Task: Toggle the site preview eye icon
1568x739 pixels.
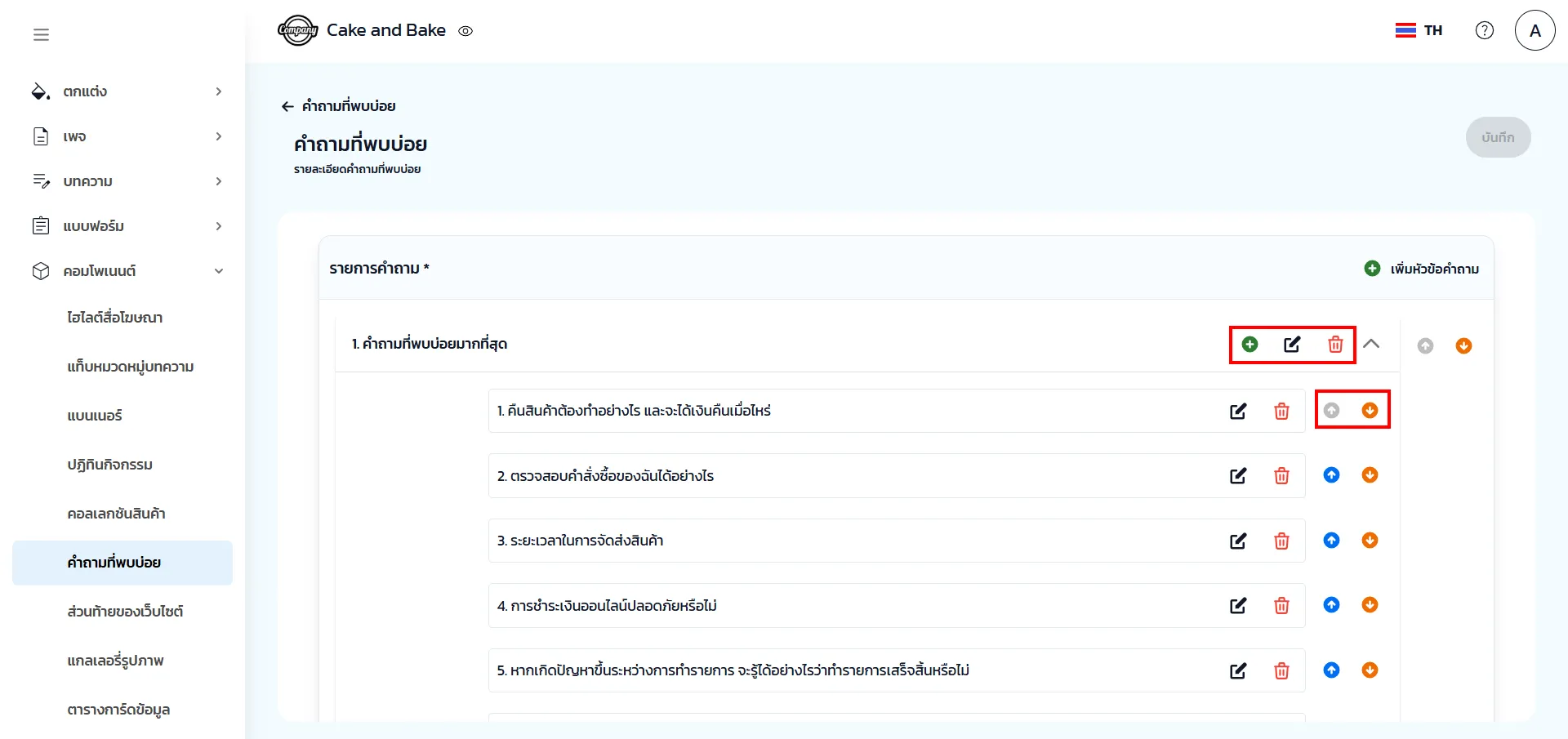Action: [x=465, y=31]
